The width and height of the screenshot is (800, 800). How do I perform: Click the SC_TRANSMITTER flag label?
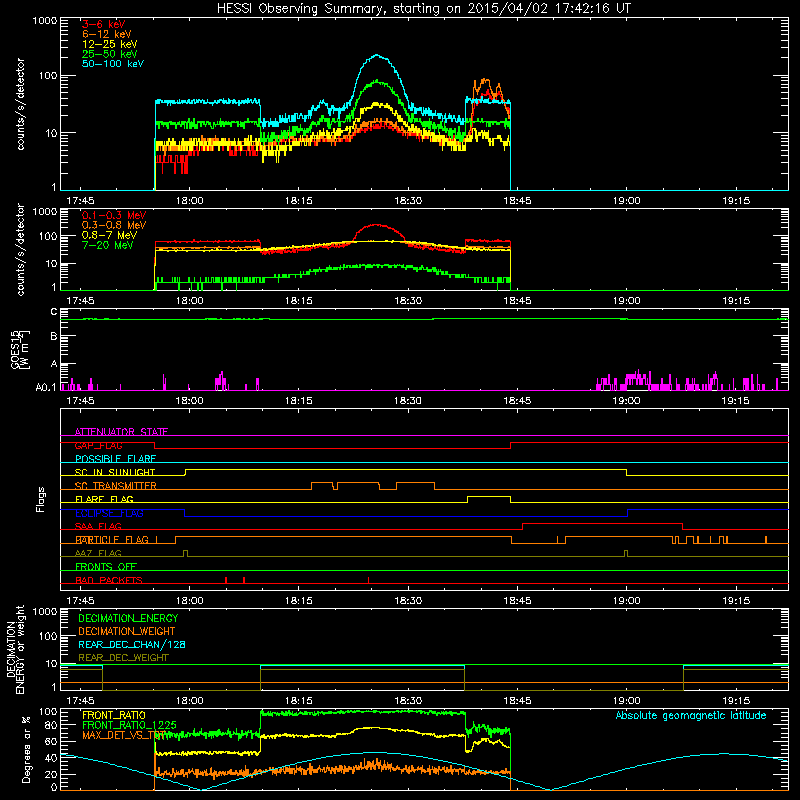coord(116,486)
